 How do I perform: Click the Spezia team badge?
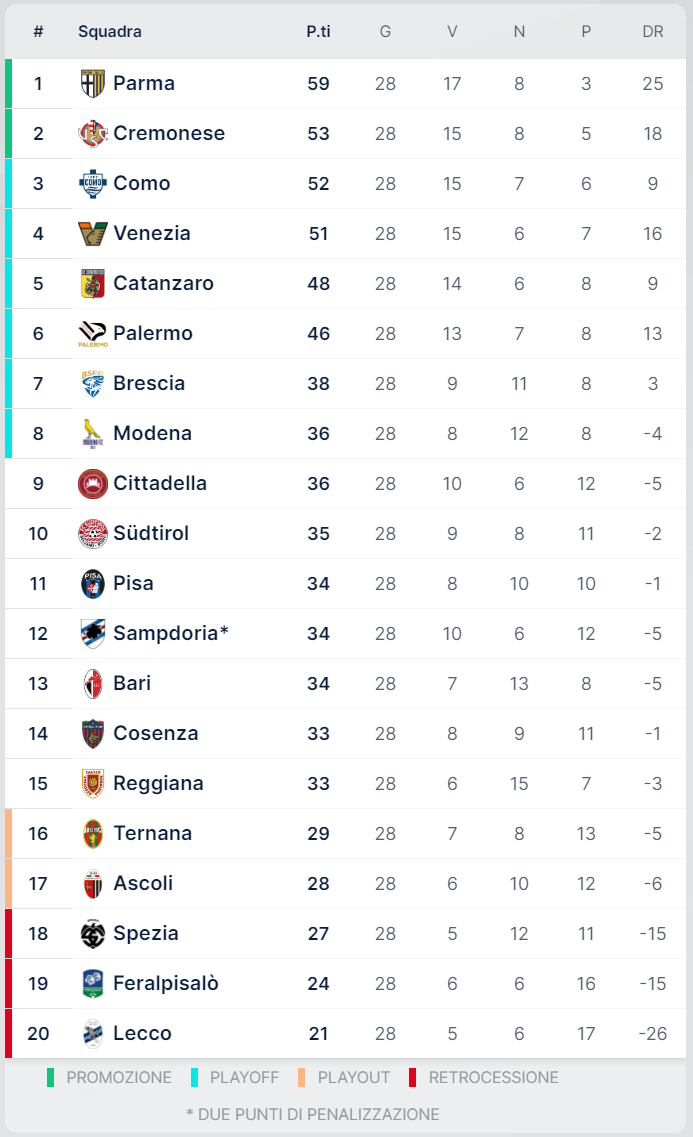coord(92,933)
